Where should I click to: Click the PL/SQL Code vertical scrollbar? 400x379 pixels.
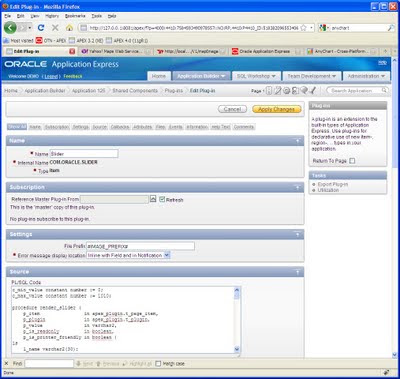tap(237, 320)
